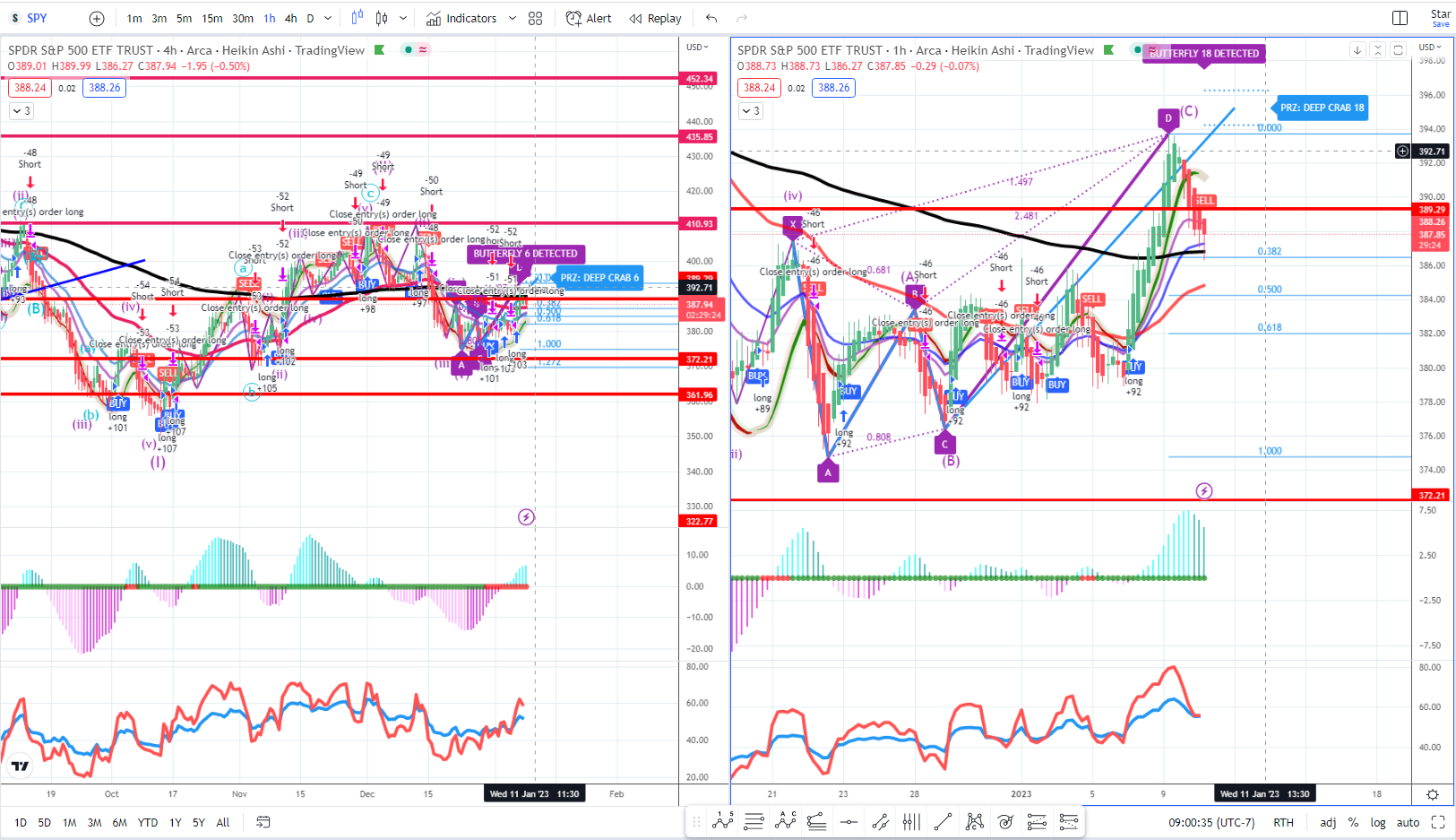Expand the chart type dropdown arrow

click(x=403, y=18)
